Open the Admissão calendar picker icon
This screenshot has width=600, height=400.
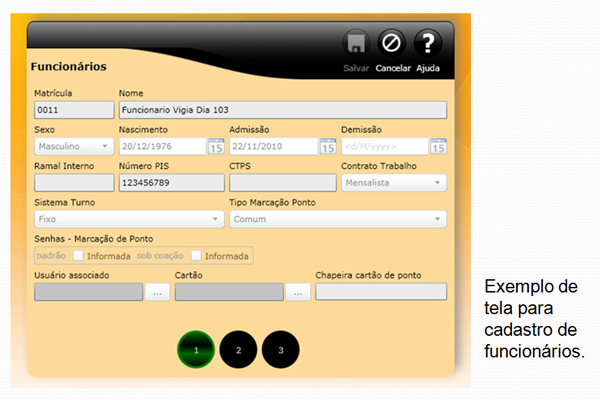[x=326, y=146]
